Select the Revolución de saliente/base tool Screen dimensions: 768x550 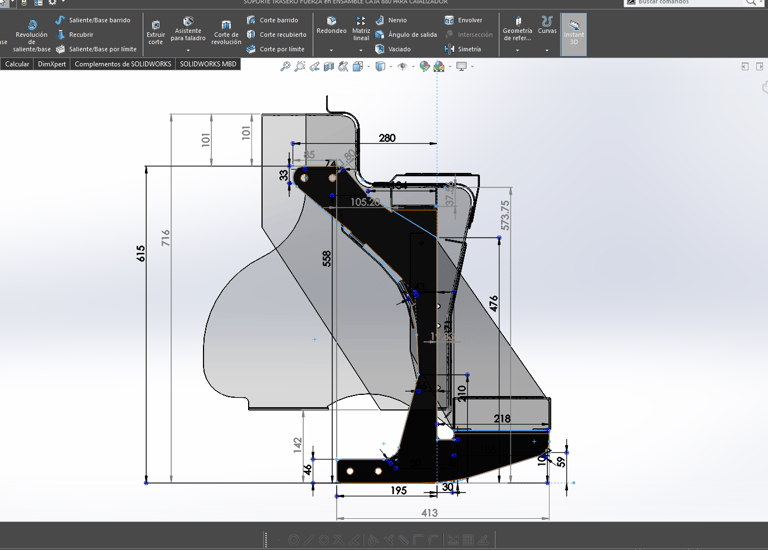(32, 36)
